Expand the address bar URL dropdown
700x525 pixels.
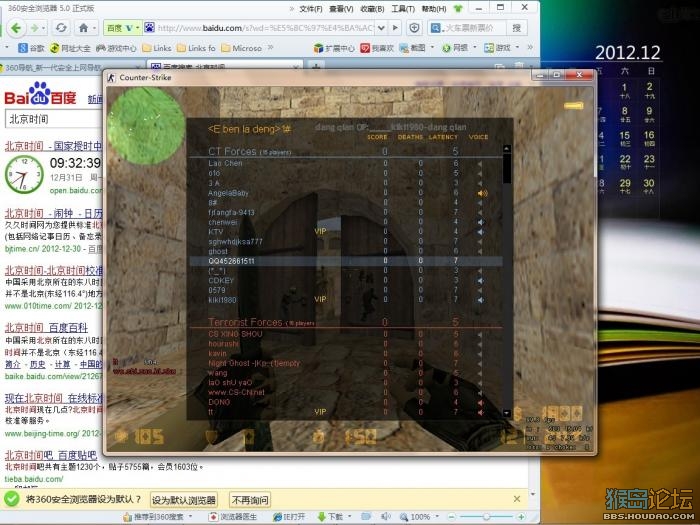tap(381, 28)
